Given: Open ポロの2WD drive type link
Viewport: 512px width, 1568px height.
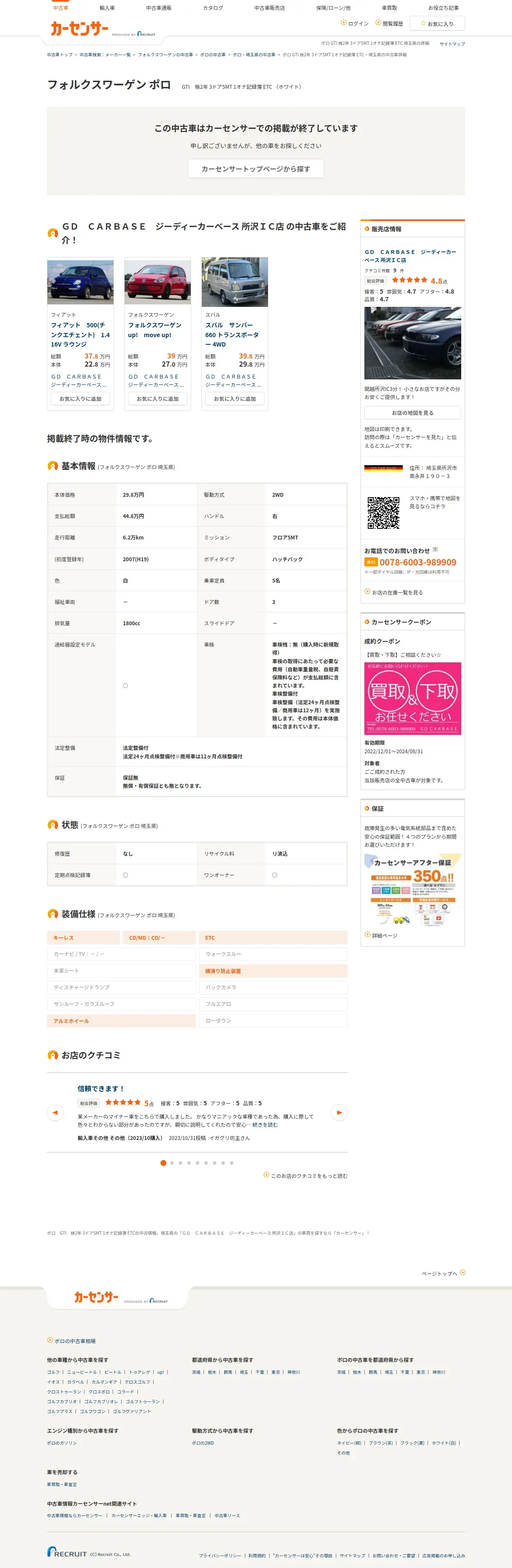Looking at the screenshot, I should tap(203, 1443).
